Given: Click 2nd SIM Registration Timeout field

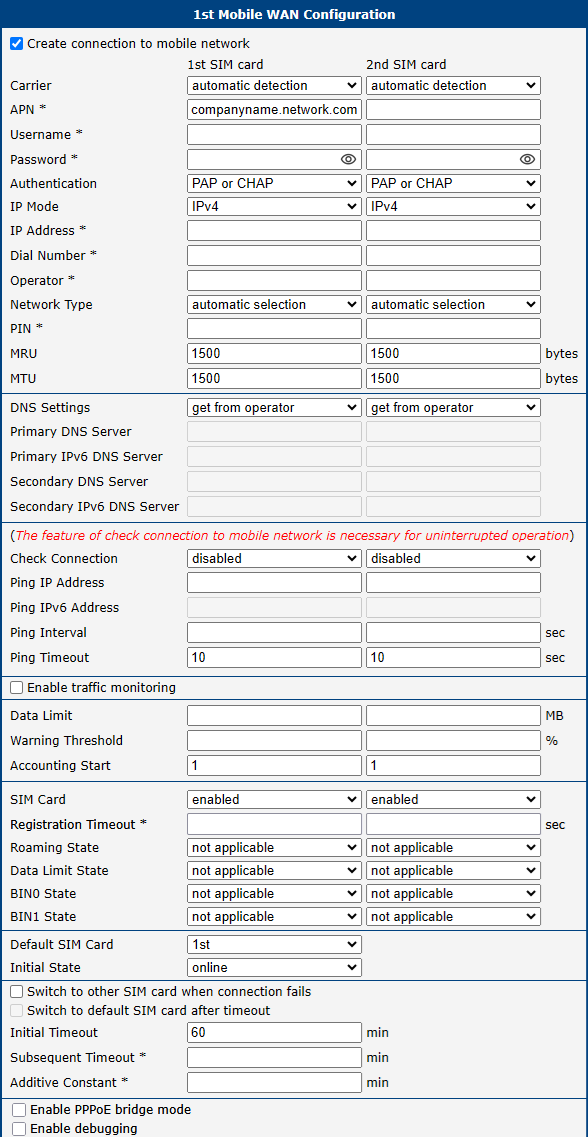Looking at the screenshot, I should pos(453,824).
